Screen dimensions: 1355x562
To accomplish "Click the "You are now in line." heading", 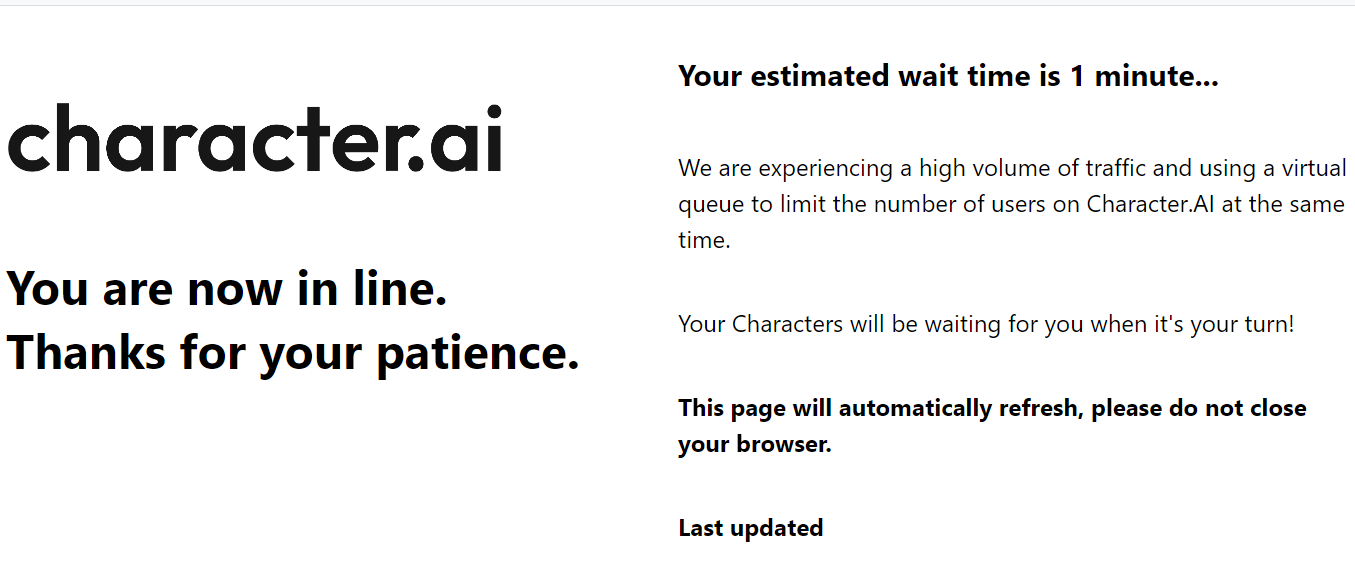I will 227,289.
